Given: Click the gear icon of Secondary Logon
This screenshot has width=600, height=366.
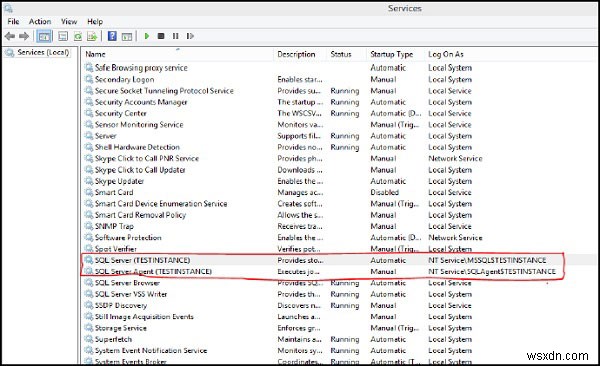Looking at the screenshot, I should [89, 79].
